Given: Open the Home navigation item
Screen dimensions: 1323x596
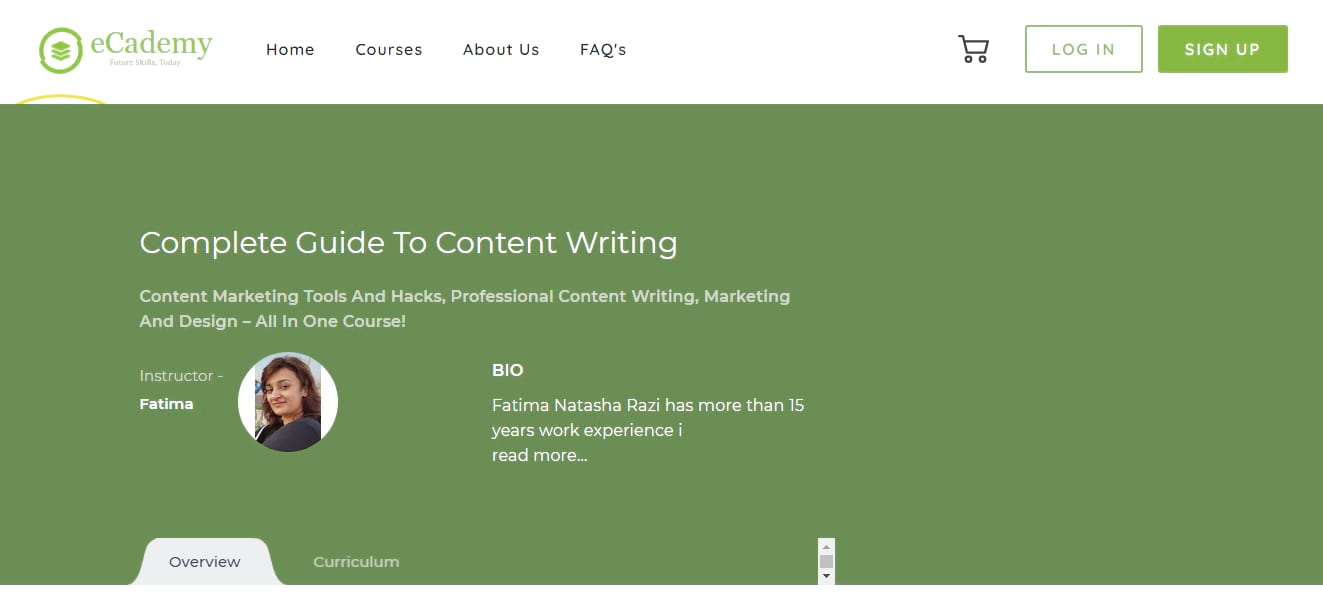Looking at the screenshot, I should pos(290,49).
